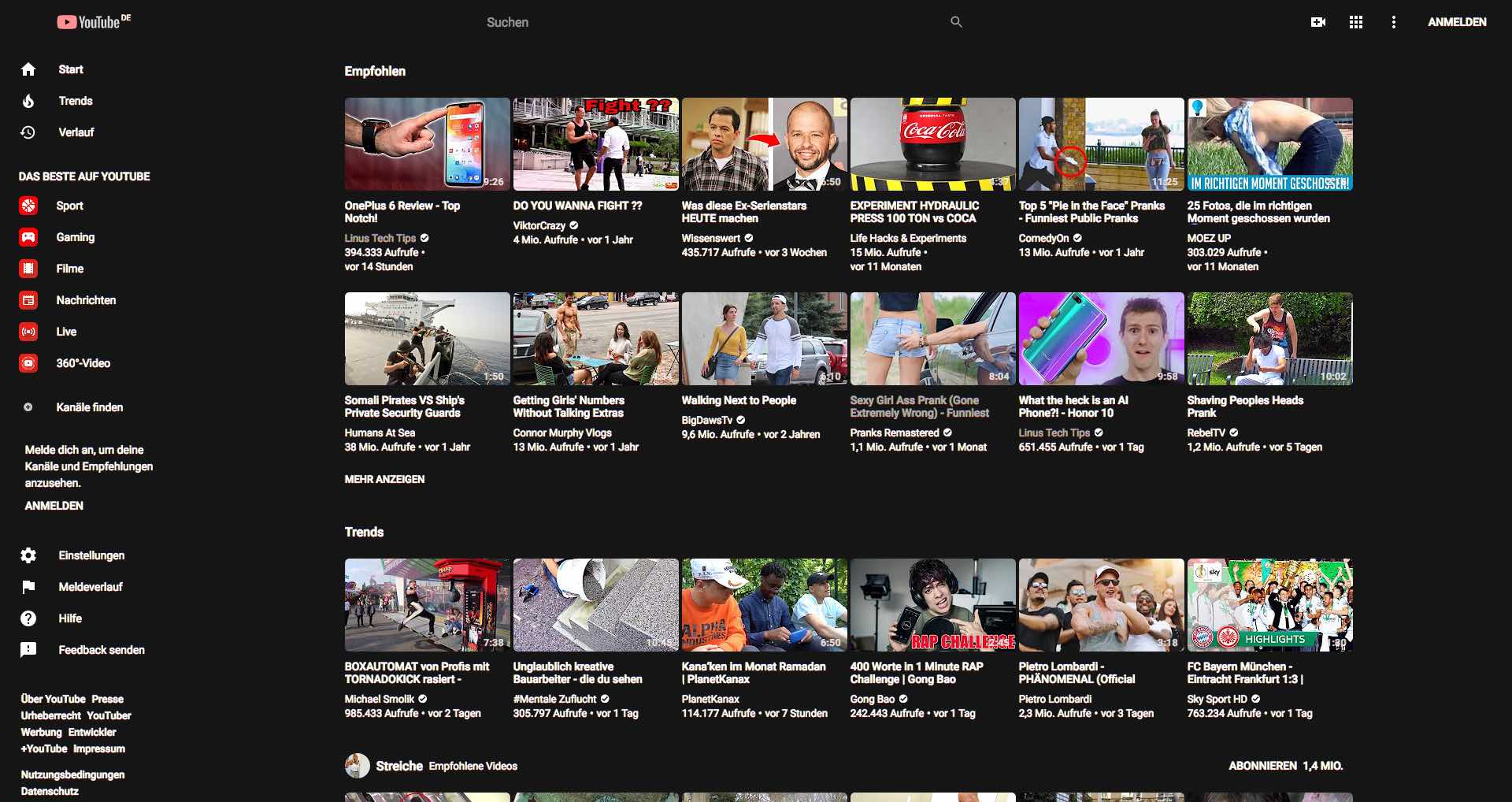Screen dimensions: 1512x802
Task: Open the Coca-Cola hydraulic press thumbnail
Action: point(932,144)
